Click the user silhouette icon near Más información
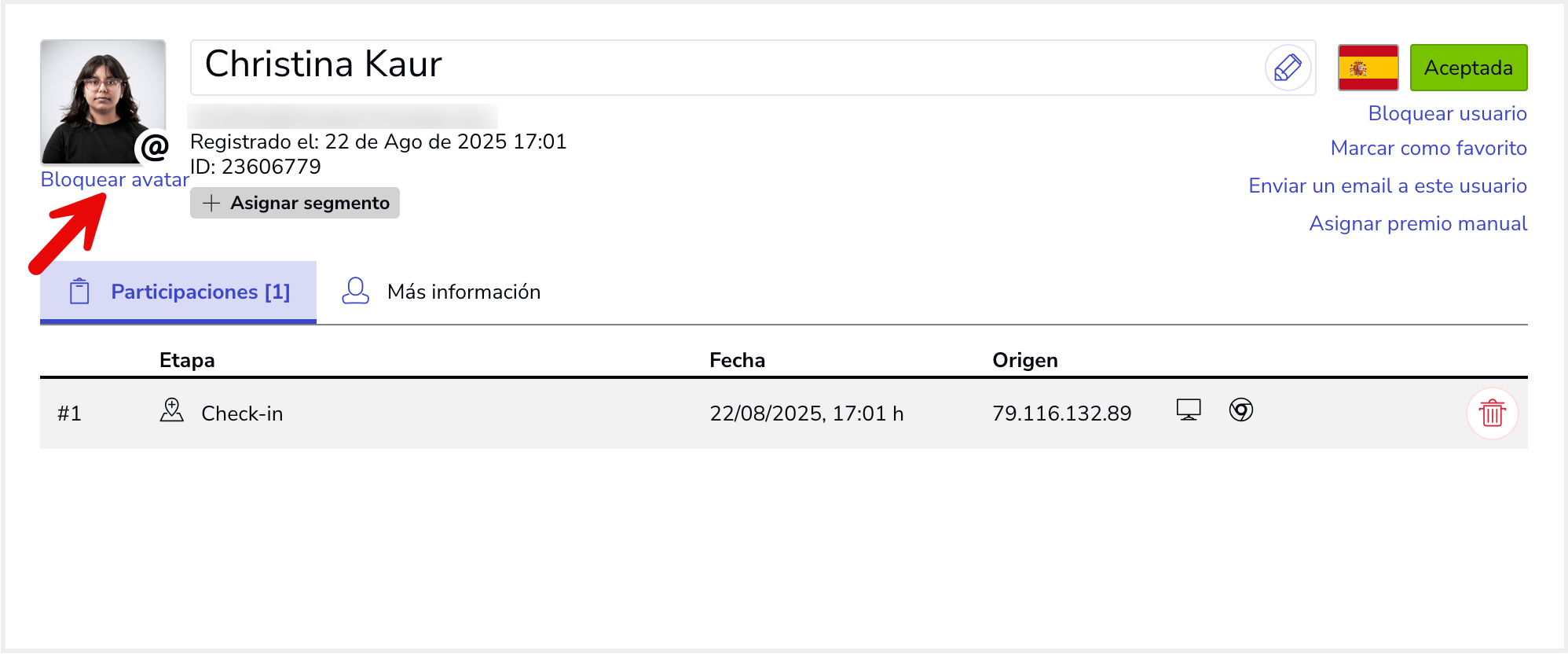This screenshot has width=1568, height=654. [355, 291]
